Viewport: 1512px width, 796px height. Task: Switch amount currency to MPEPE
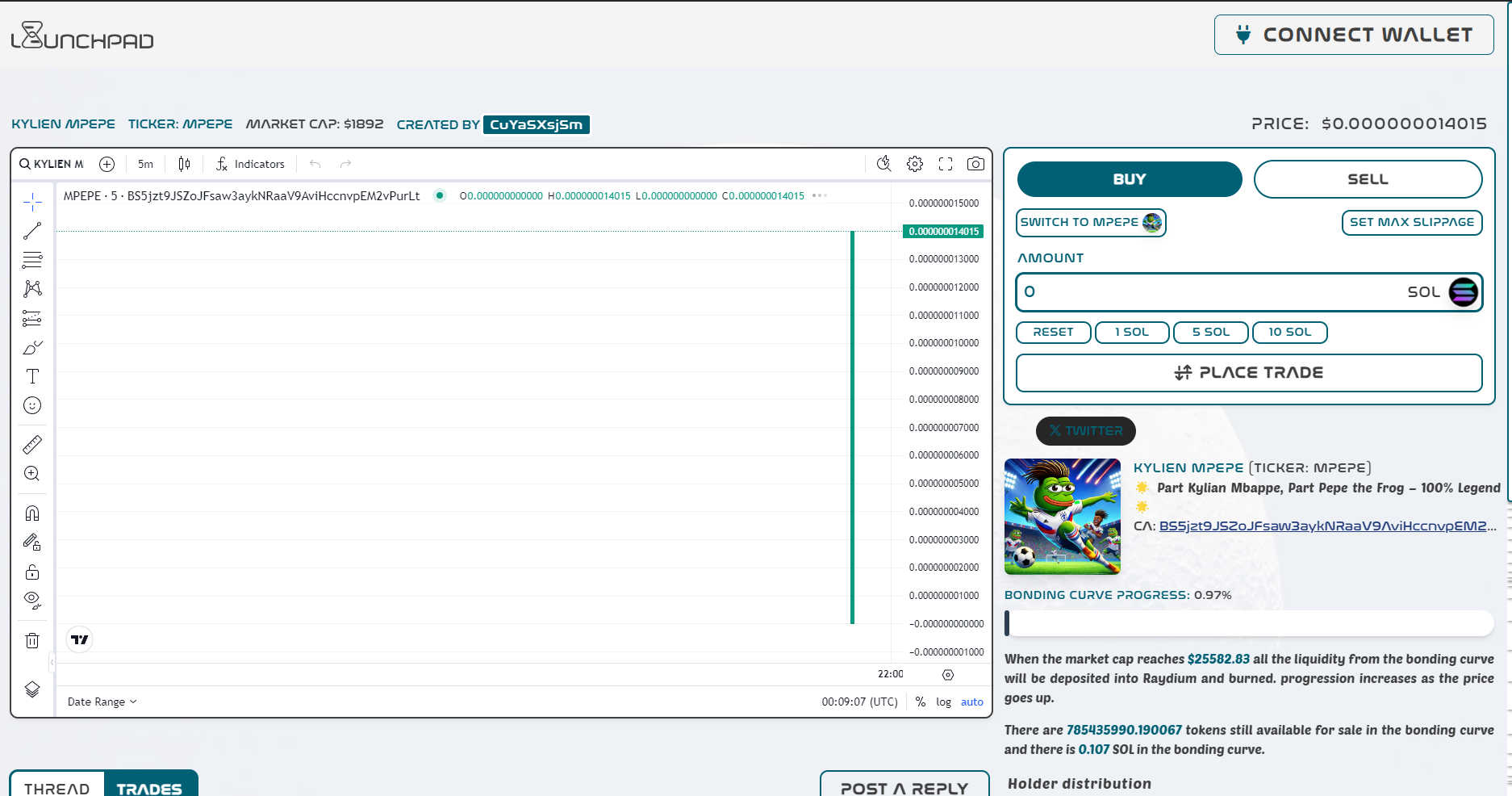pyautogui.click(x=1091, y=222)
